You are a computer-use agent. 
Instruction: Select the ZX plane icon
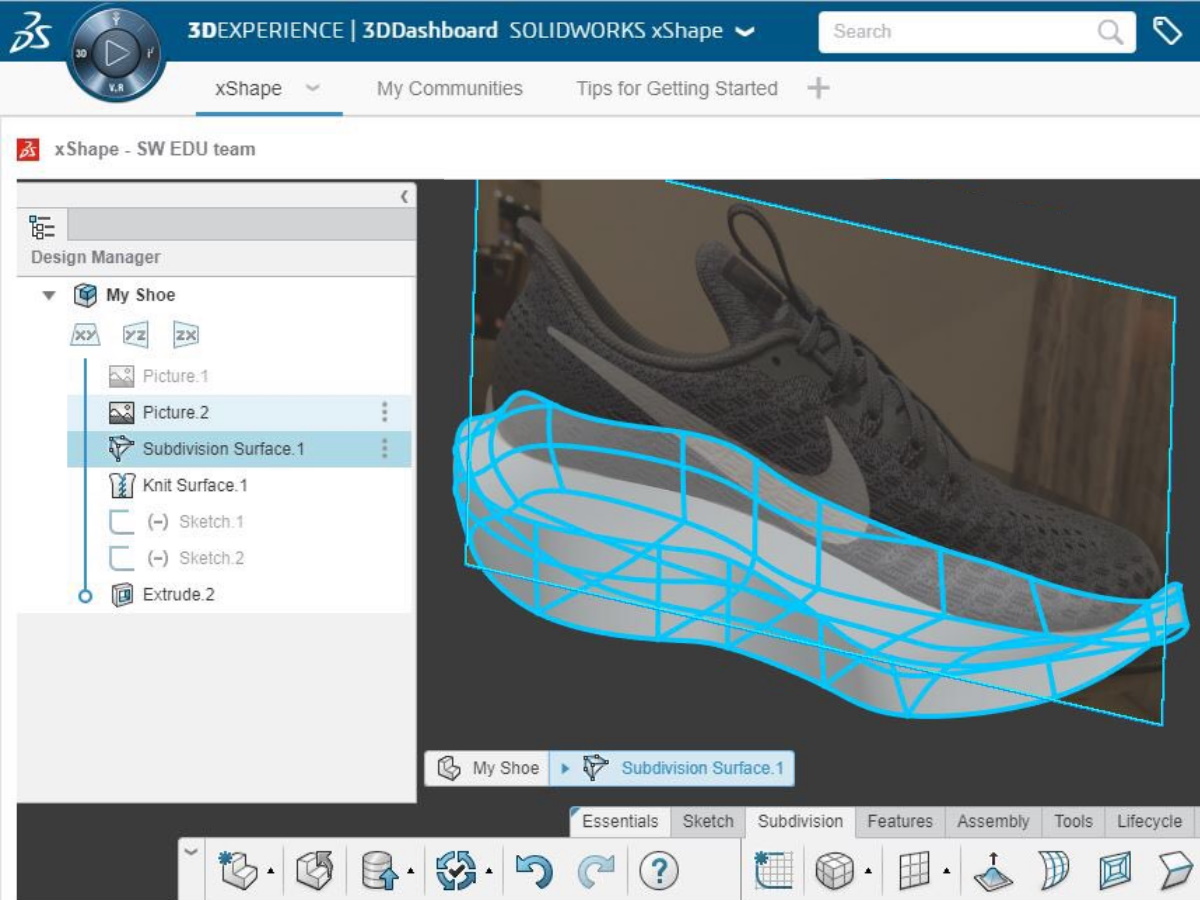(186, 335)
